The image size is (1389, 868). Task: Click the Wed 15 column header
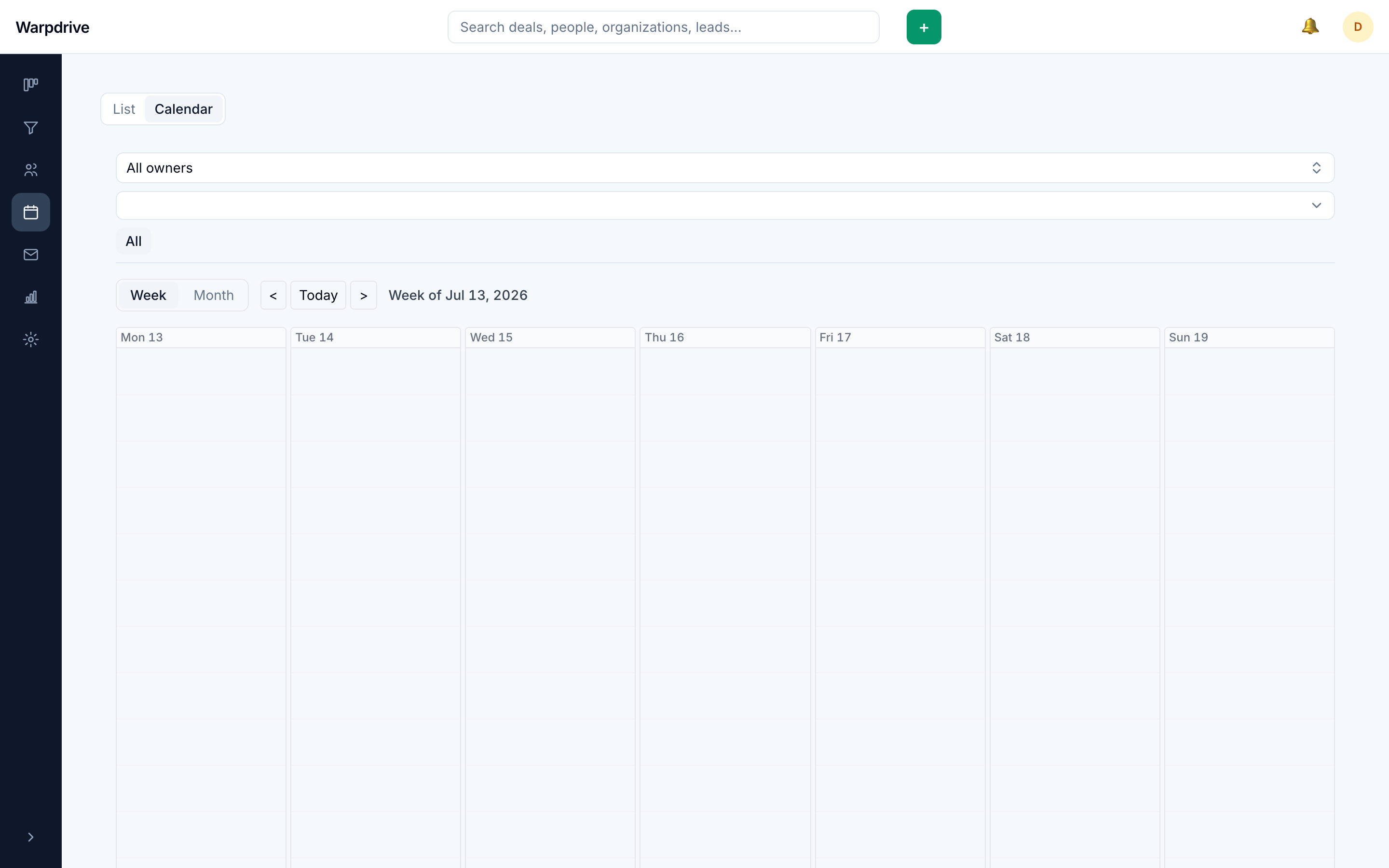point(550,338)
